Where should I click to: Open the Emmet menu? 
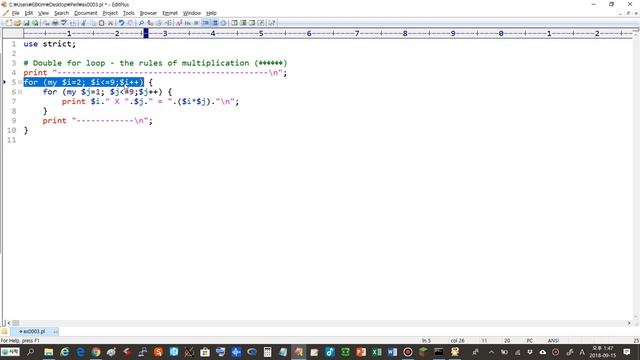tap(170, 13)
